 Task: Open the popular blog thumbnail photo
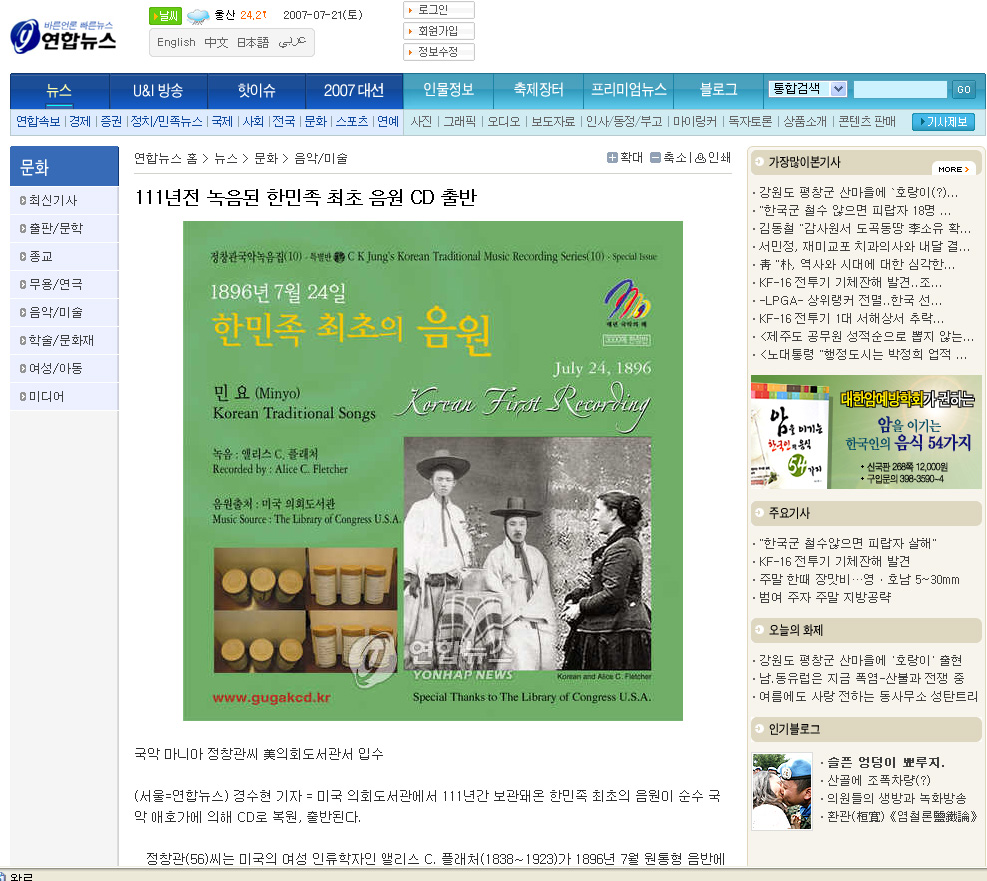781,792
